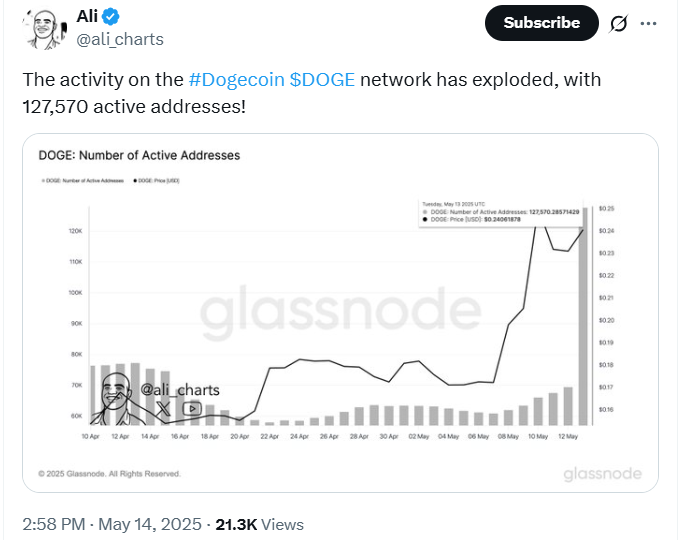Open the $DOGE cashtag link

[322, 80]
